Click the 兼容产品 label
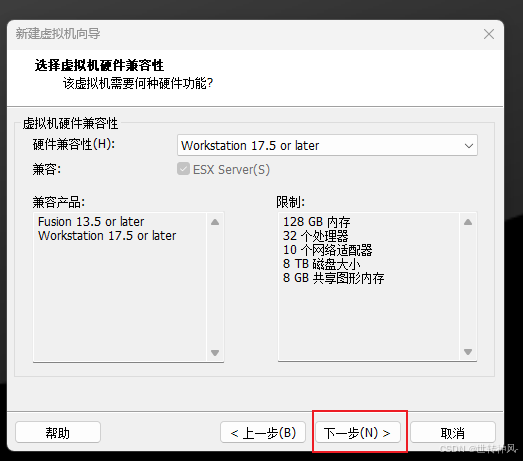This screenshot has width=523, height=461. [x=58, y=202]
